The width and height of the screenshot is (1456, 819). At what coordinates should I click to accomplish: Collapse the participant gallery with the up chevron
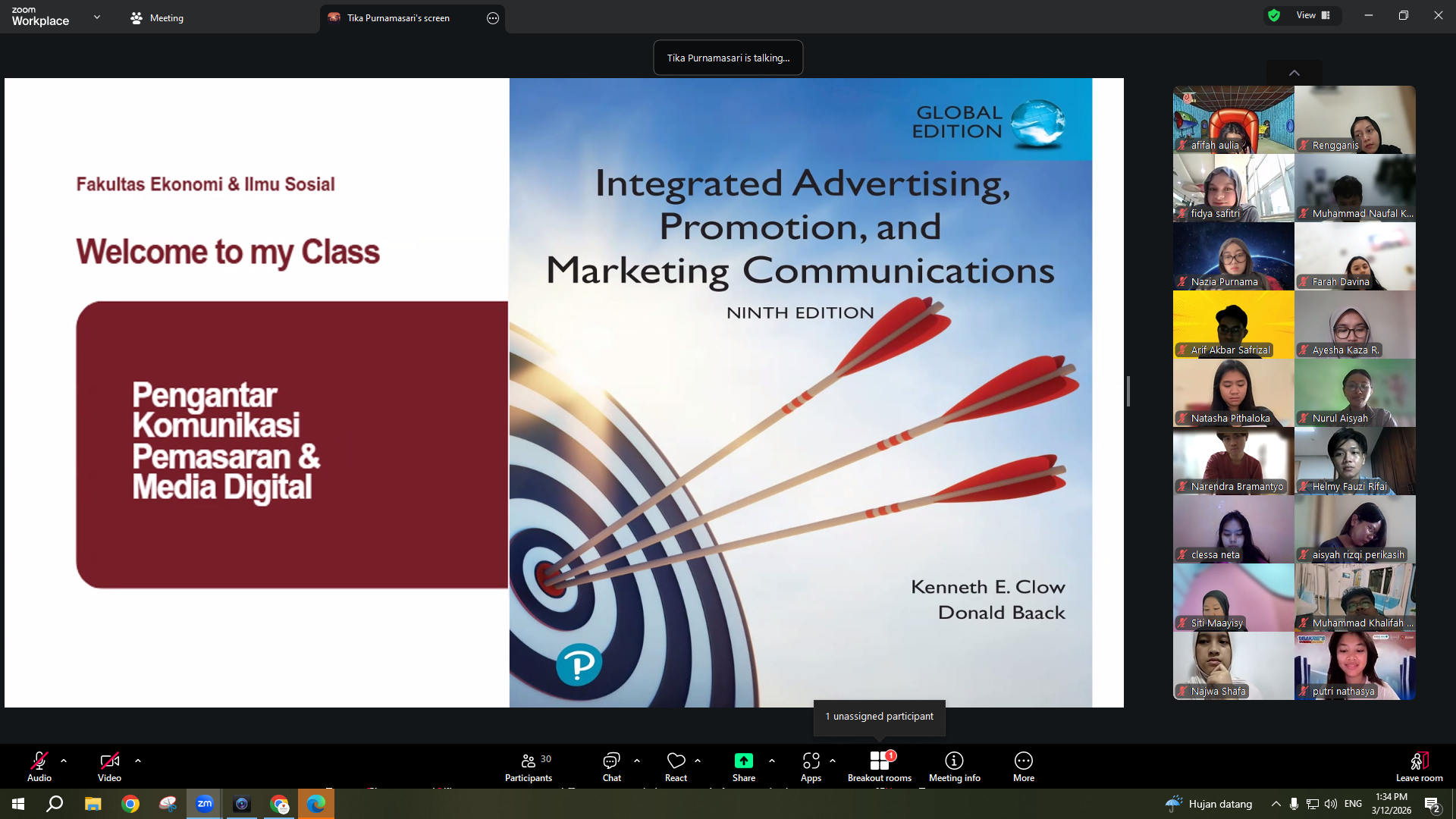coord(1294,73)
